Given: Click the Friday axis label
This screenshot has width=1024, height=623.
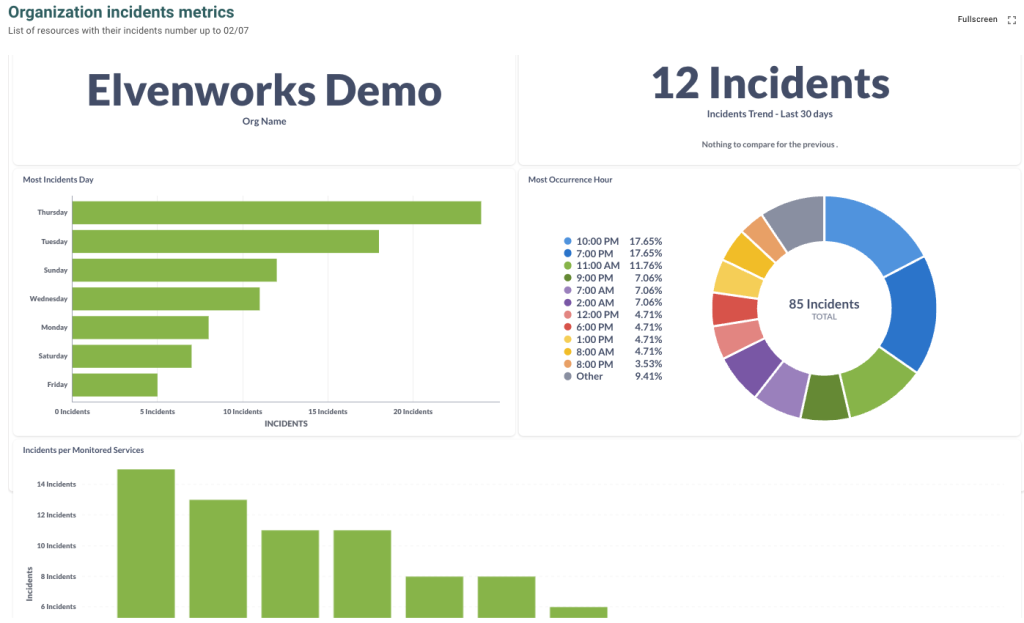Looking at the screenshot, I should pos(57,385).
